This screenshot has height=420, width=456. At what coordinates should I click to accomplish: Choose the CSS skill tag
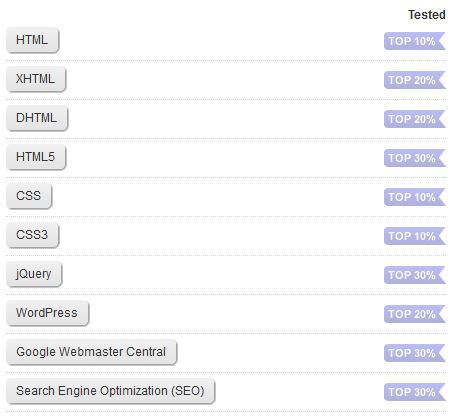(29, 196)
